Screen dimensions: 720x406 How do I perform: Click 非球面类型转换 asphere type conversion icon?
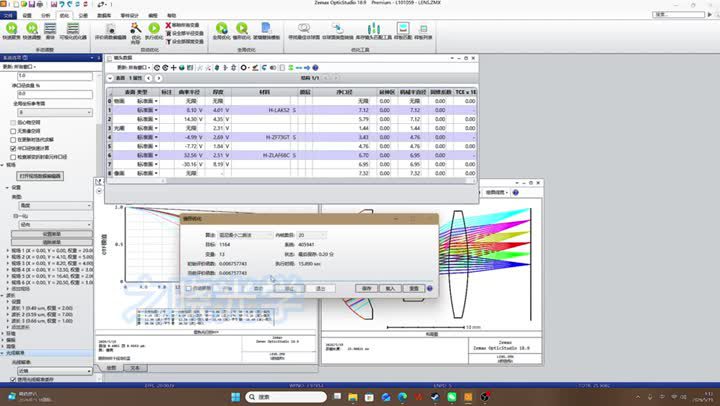pyautogui.click(x=338, y=28)
